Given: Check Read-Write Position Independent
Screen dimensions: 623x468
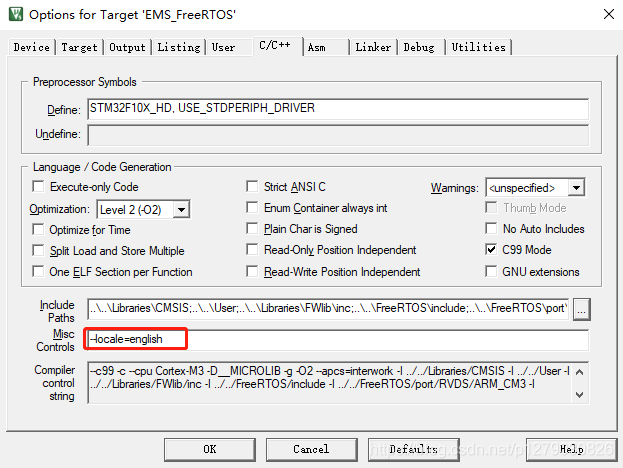Looking at the screenshot, I should [x=252, y=271].
